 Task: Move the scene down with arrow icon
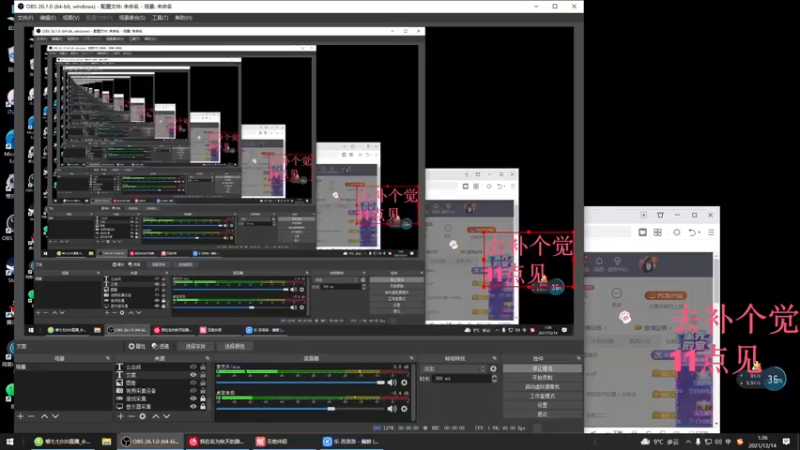point(55,416)
